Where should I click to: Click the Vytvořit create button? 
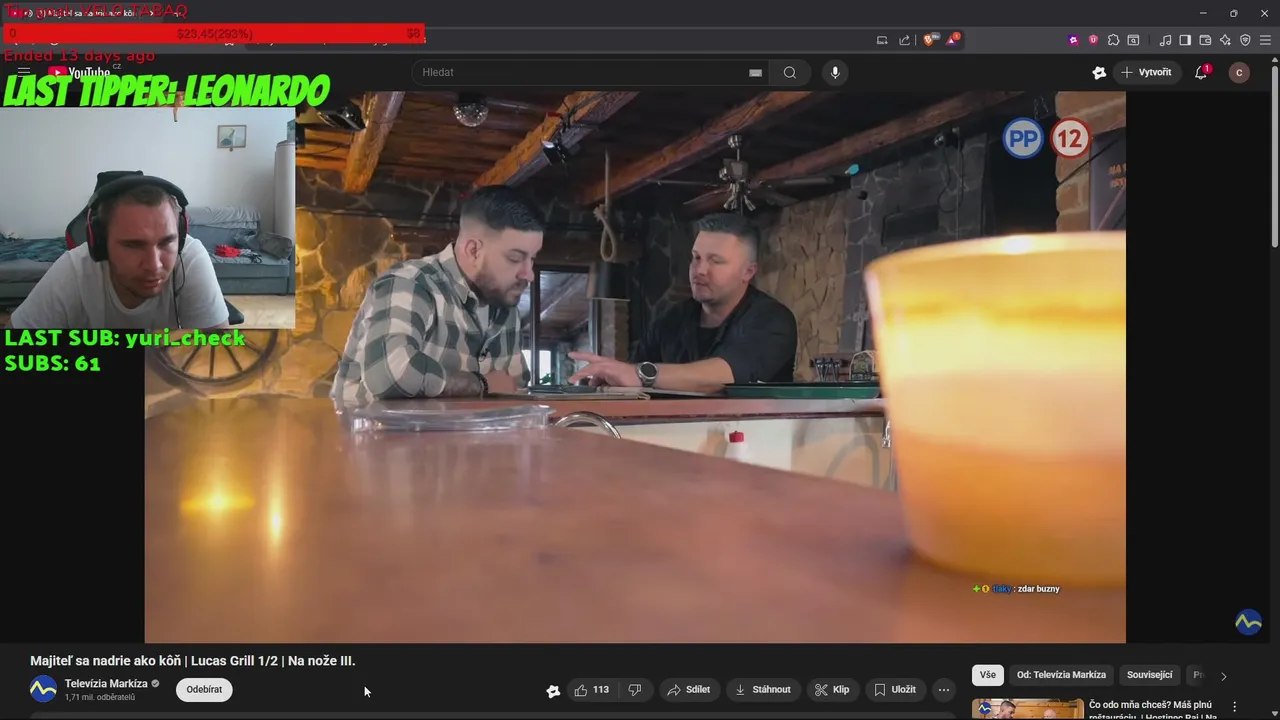[1146, 72]
